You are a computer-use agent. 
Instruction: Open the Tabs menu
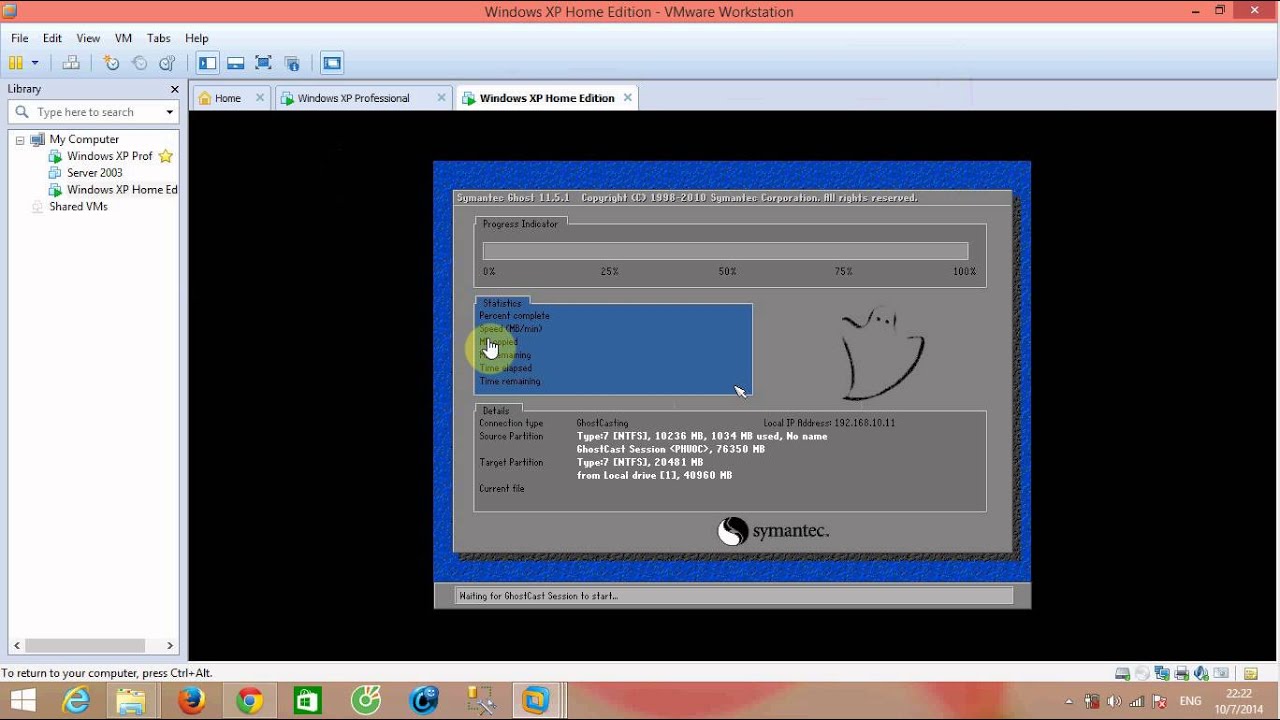(159, 38)
